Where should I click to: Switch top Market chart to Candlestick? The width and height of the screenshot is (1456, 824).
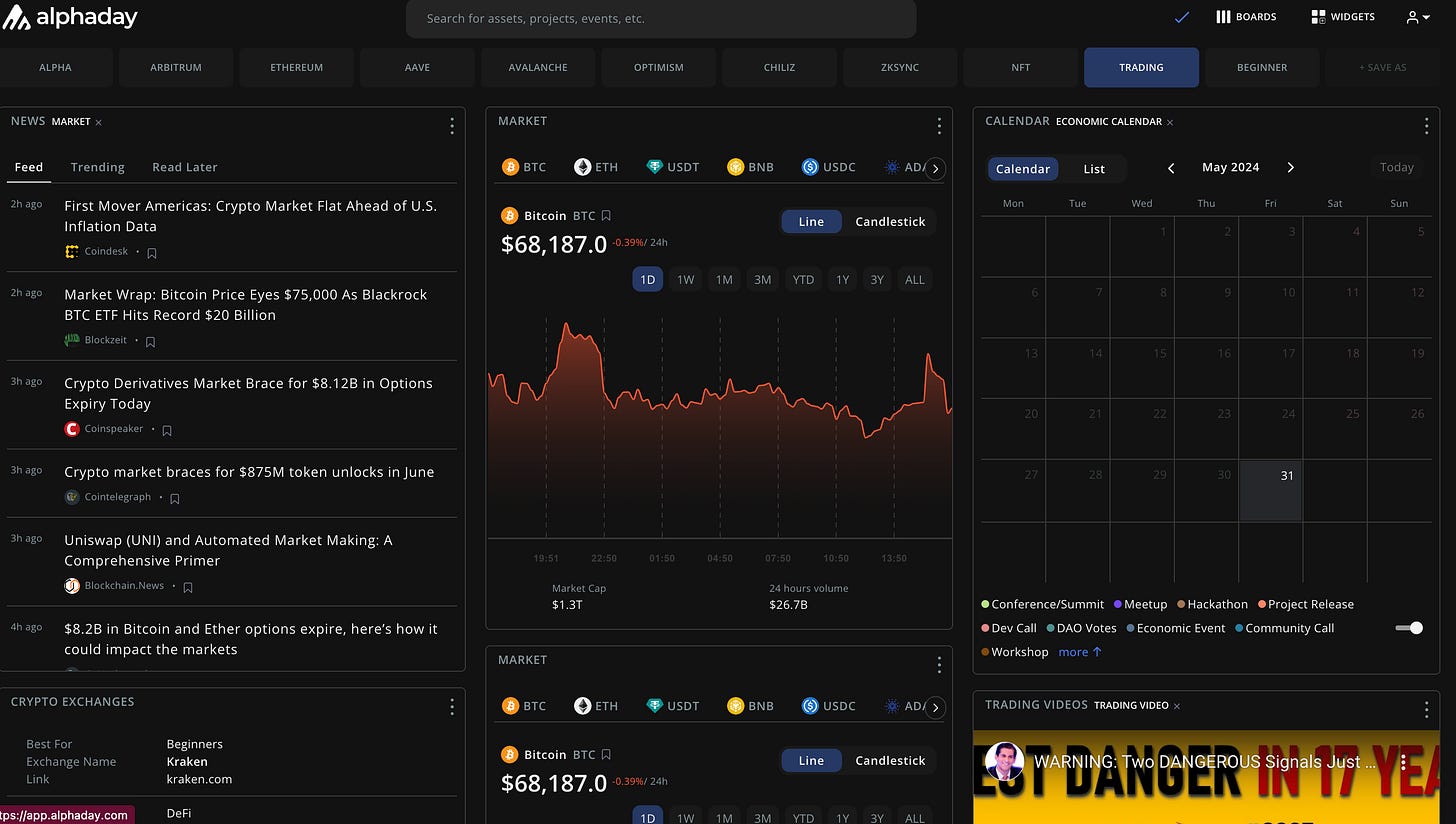coord(890,222)
